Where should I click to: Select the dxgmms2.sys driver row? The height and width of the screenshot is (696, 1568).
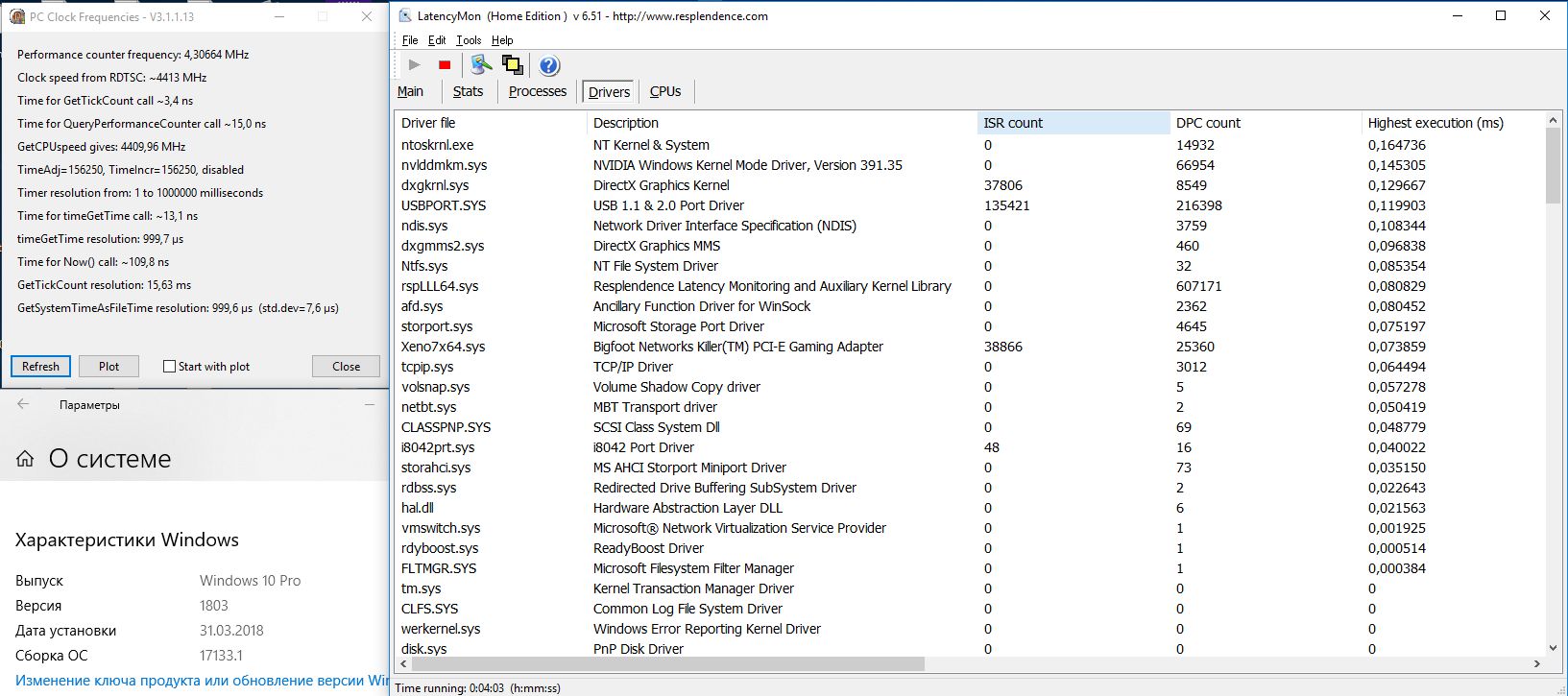tap(970, 246)
